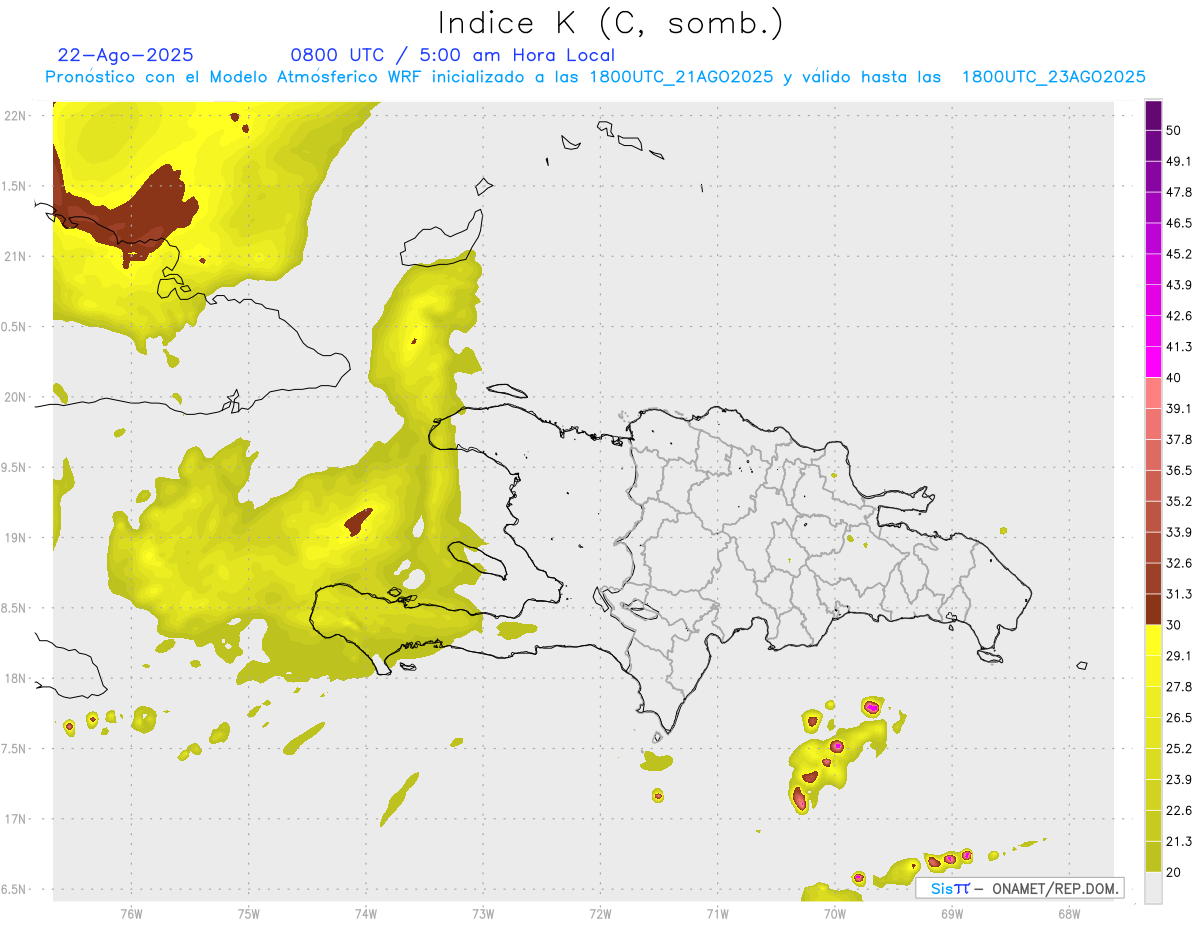Click the '68W' longitude axis label
The width and height of the screenshot is (1200, 927).
pyautogui.click(x=1068, y=914)
